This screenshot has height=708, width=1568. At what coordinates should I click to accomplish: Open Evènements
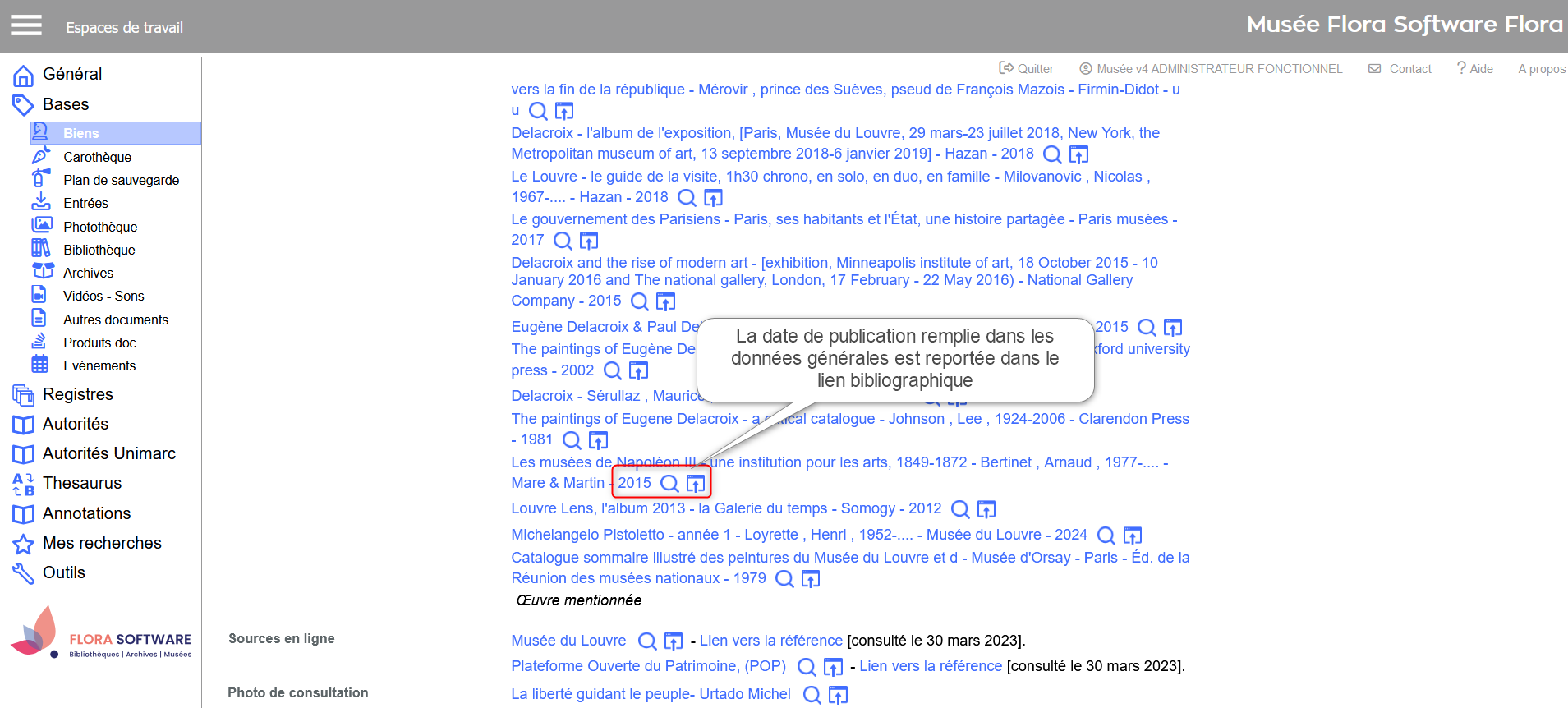(99, 365)
